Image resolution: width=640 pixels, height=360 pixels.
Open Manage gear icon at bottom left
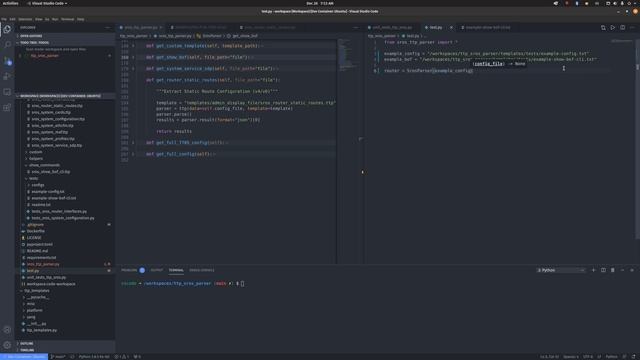[7, 345]
